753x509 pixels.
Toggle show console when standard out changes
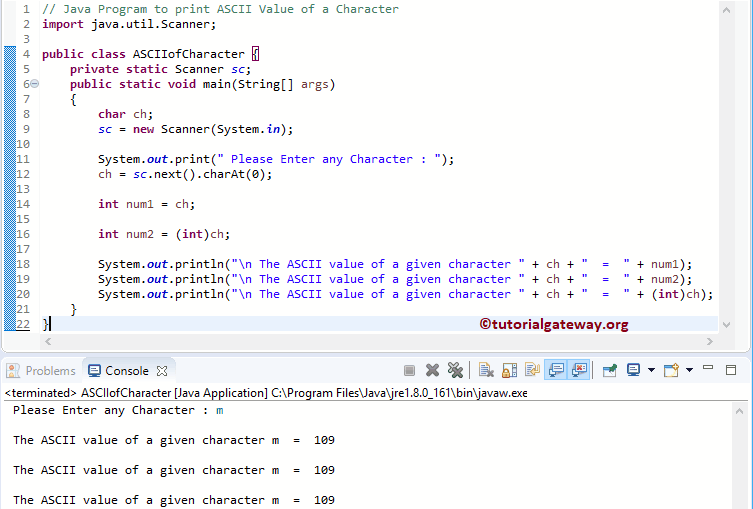[x=556, y=370]
